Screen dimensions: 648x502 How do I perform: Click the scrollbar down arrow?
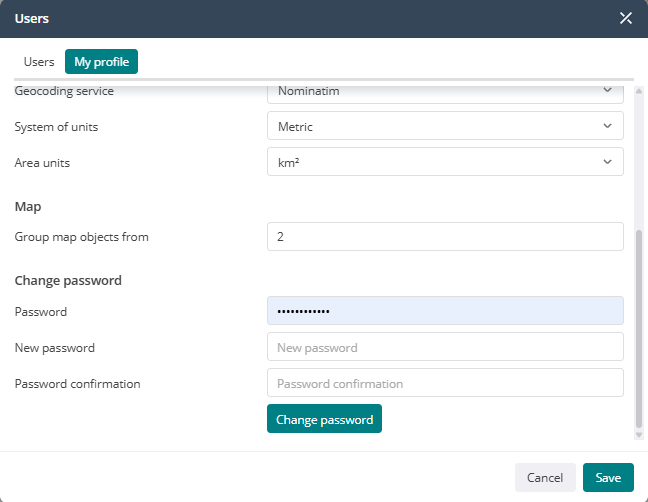(639, 435)
